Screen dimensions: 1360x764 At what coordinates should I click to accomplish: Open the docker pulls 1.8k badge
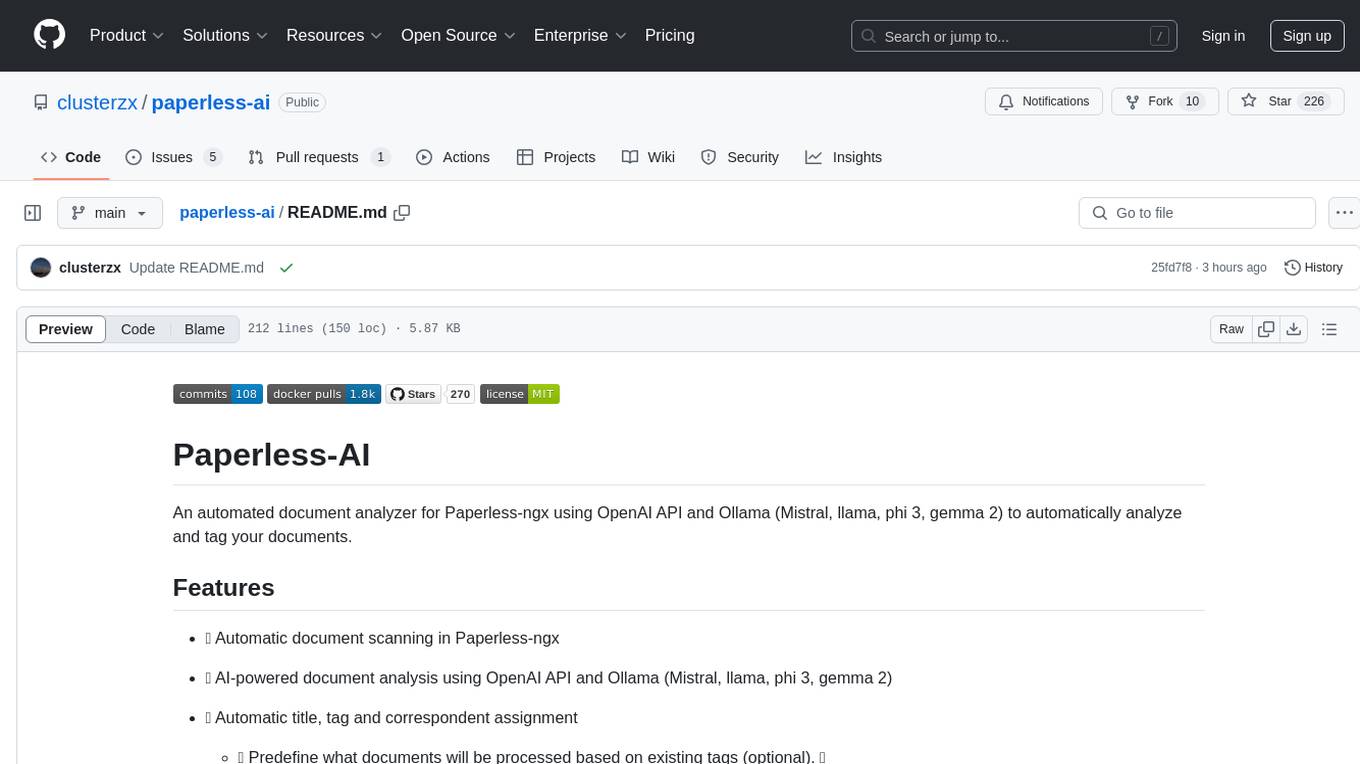324,394
